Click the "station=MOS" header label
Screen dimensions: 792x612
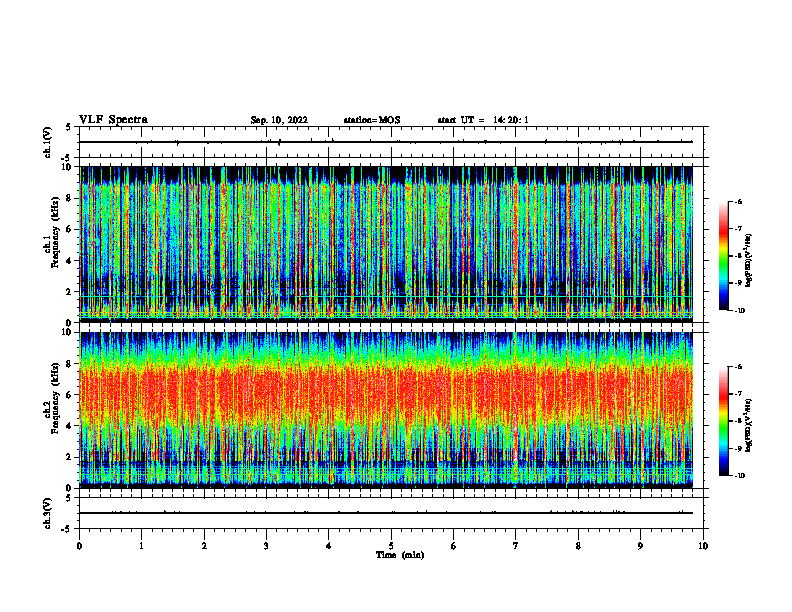[x=372, y=120]
